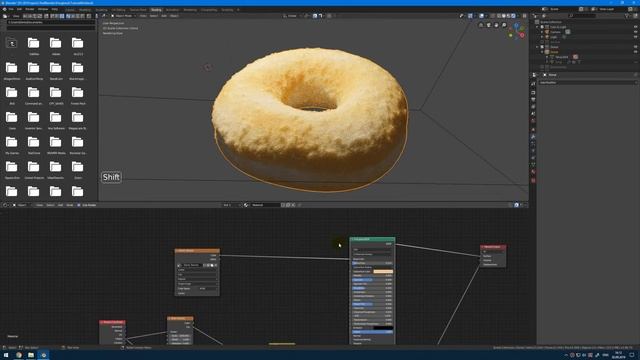Switch viewport to wireframe shading
640x360 pixels.
(499, 16)
